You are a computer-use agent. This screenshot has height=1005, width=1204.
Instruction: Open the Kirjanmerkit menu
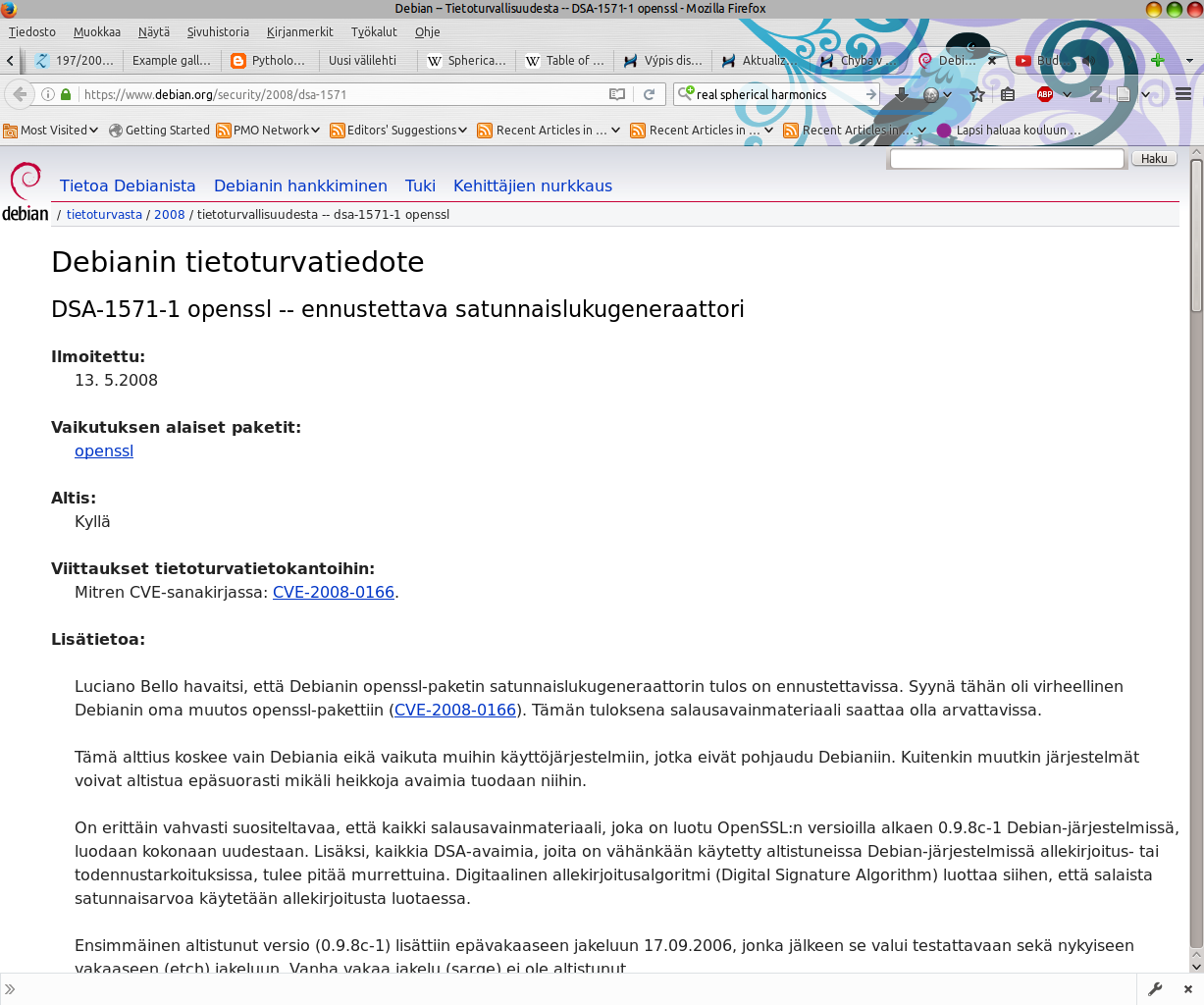[x=300, y=31]
